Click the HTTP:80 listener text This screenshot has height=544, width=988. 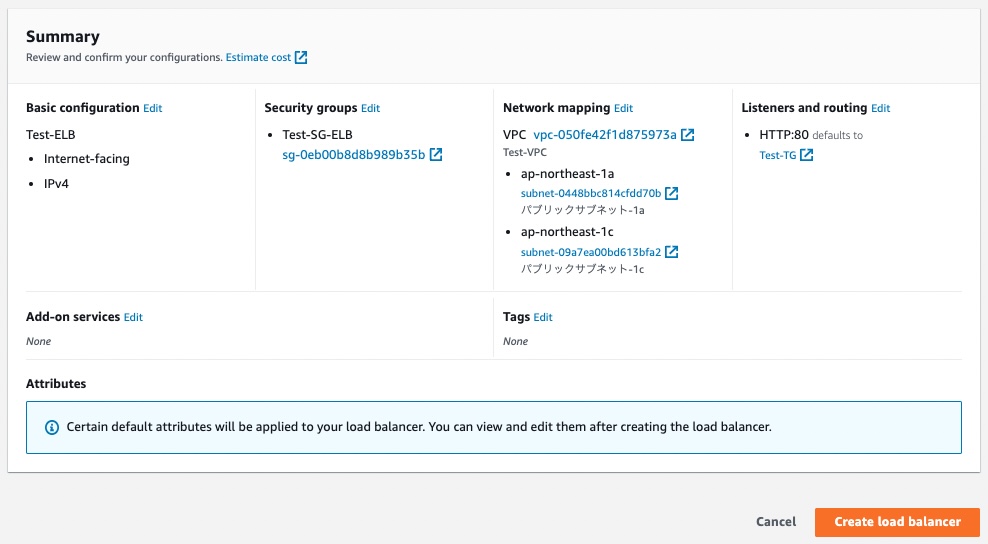pos(784,135)
